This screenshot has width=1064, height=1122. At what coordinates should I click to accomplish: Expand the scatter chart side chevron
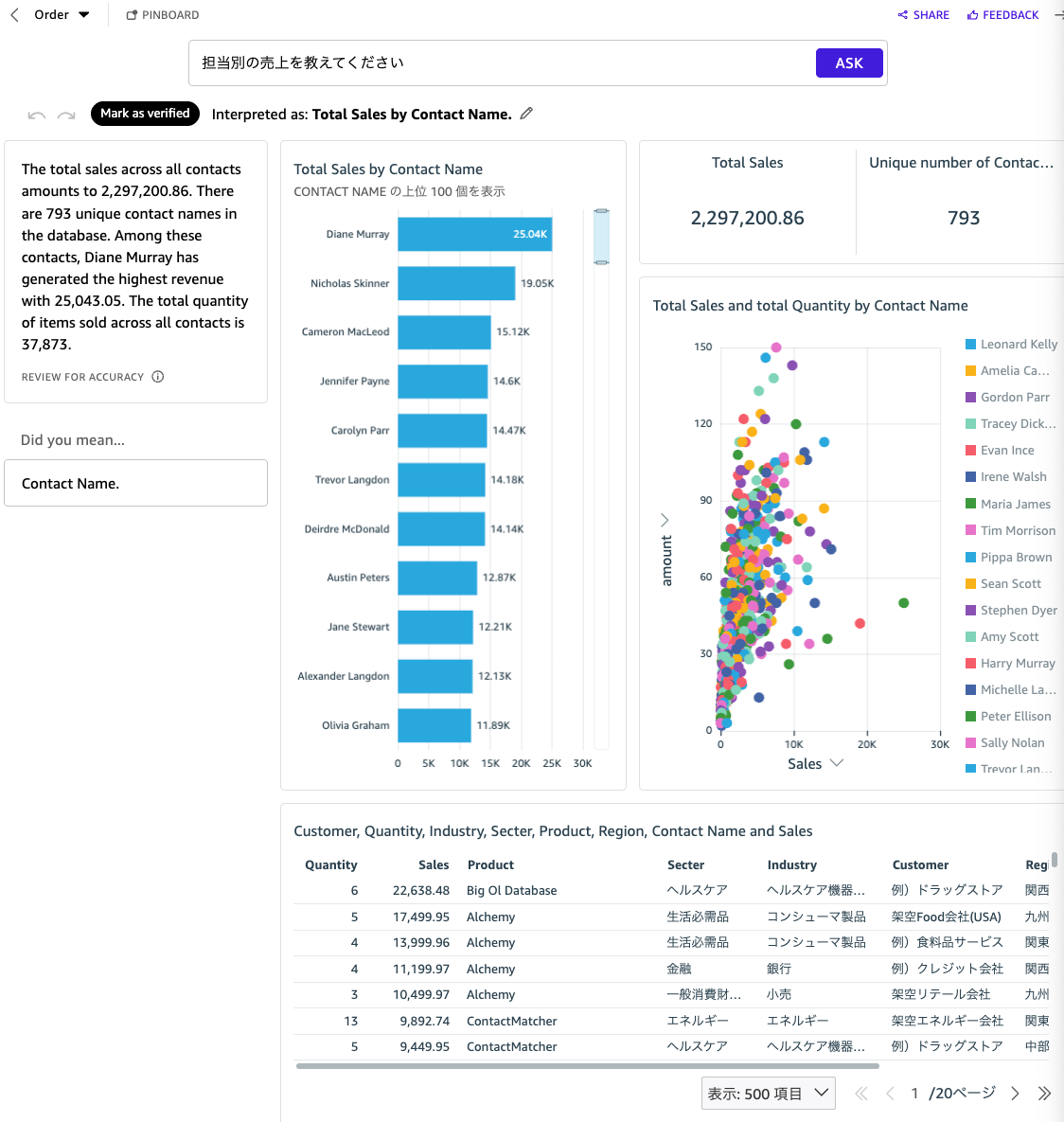point(665,520)
